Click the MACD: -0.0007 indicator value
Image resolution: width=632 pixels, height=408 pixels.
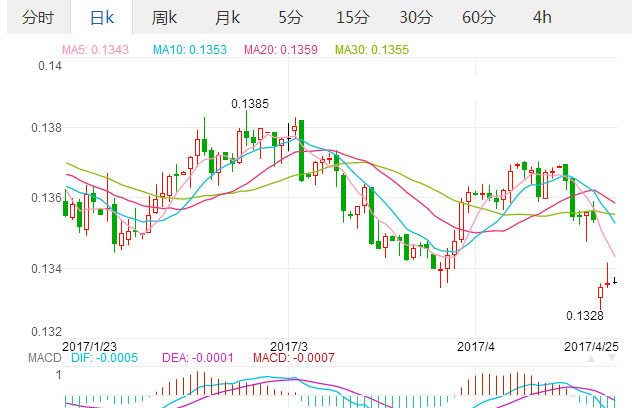click(294, 358)
